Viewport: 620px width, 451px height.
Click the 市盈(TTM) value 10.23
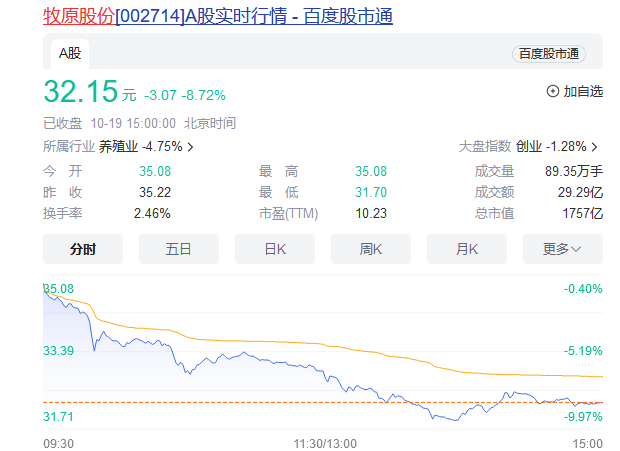tap(371, 213)
